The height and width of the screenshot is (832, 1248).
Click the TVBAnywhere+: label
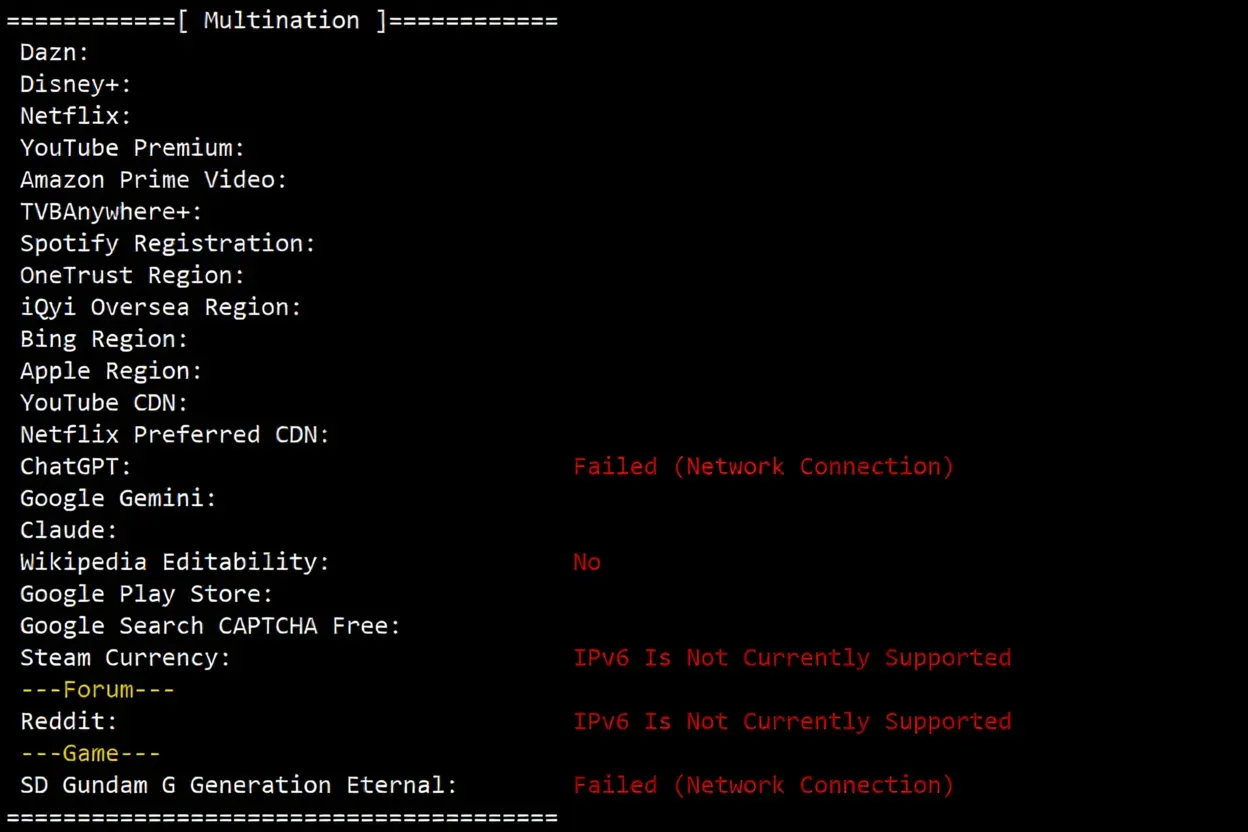tap(111, 212)
